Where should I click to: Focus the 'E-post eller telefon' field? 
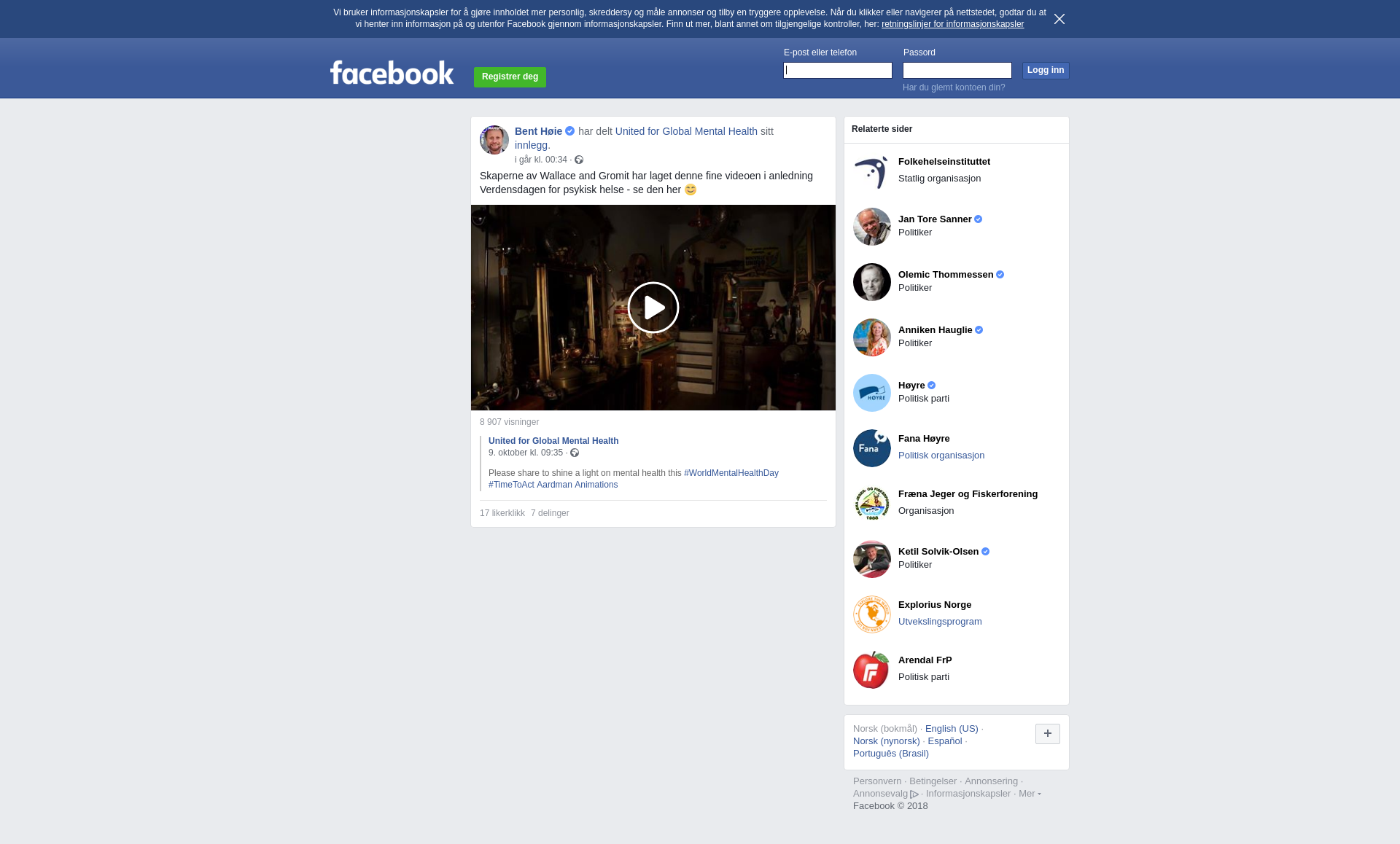tap(838, 71)
